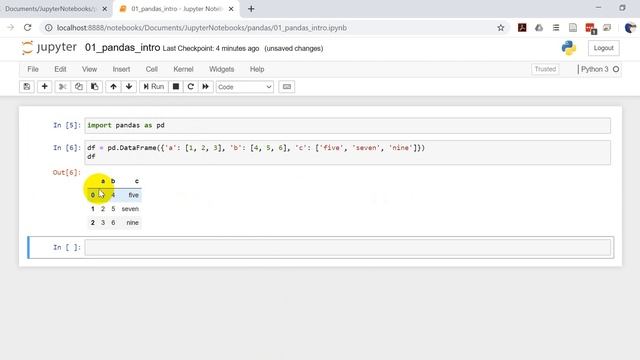
Task: Open the Cell menu
Action: tap(152, 69)
